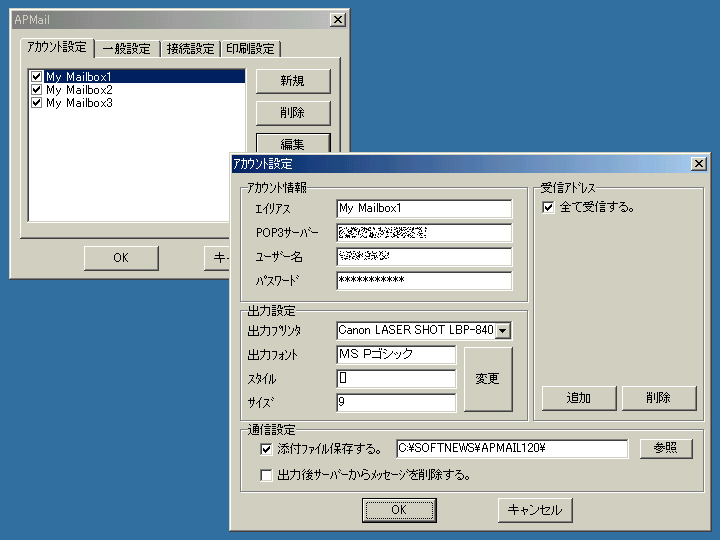
Task: Click the キャンセル button in アカウント設定
Action: tap(535, 510)
